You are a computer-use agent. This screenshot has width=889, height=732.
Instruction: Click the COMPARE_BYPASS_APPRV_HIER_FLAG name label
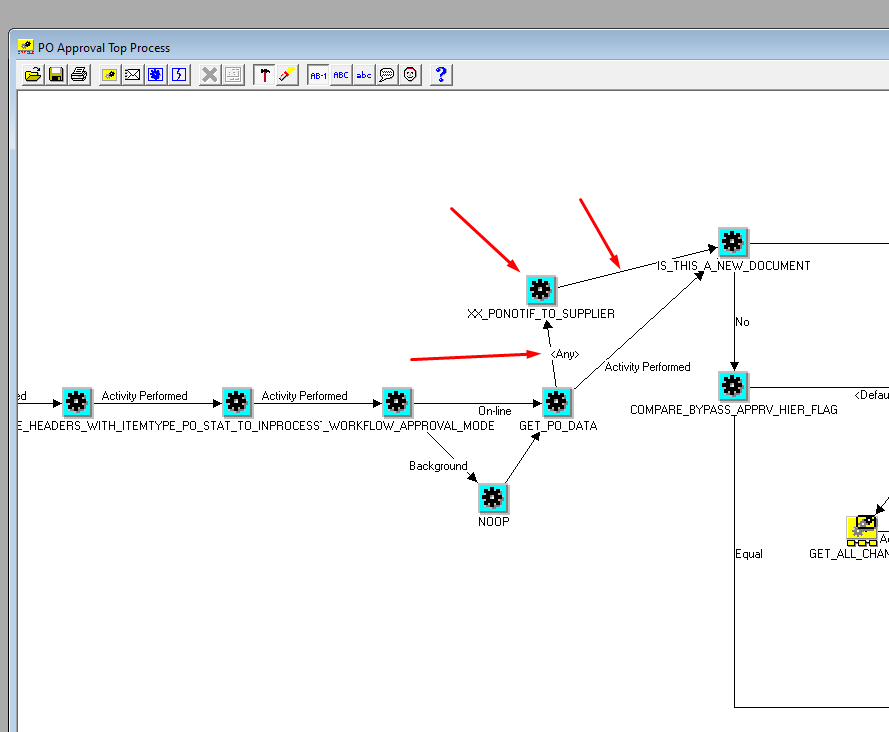(734, 409)
